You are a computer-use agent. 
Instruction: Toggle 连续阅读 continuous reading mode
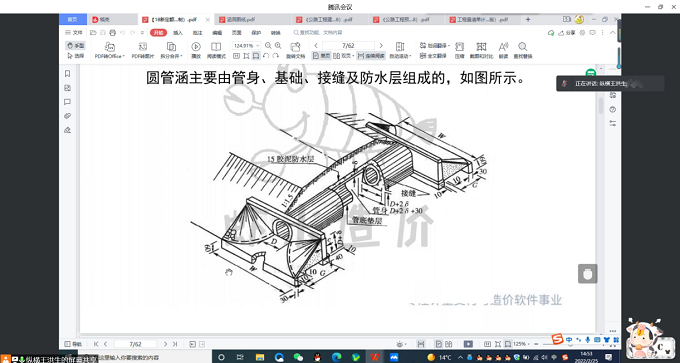click(x=371, y=56)
